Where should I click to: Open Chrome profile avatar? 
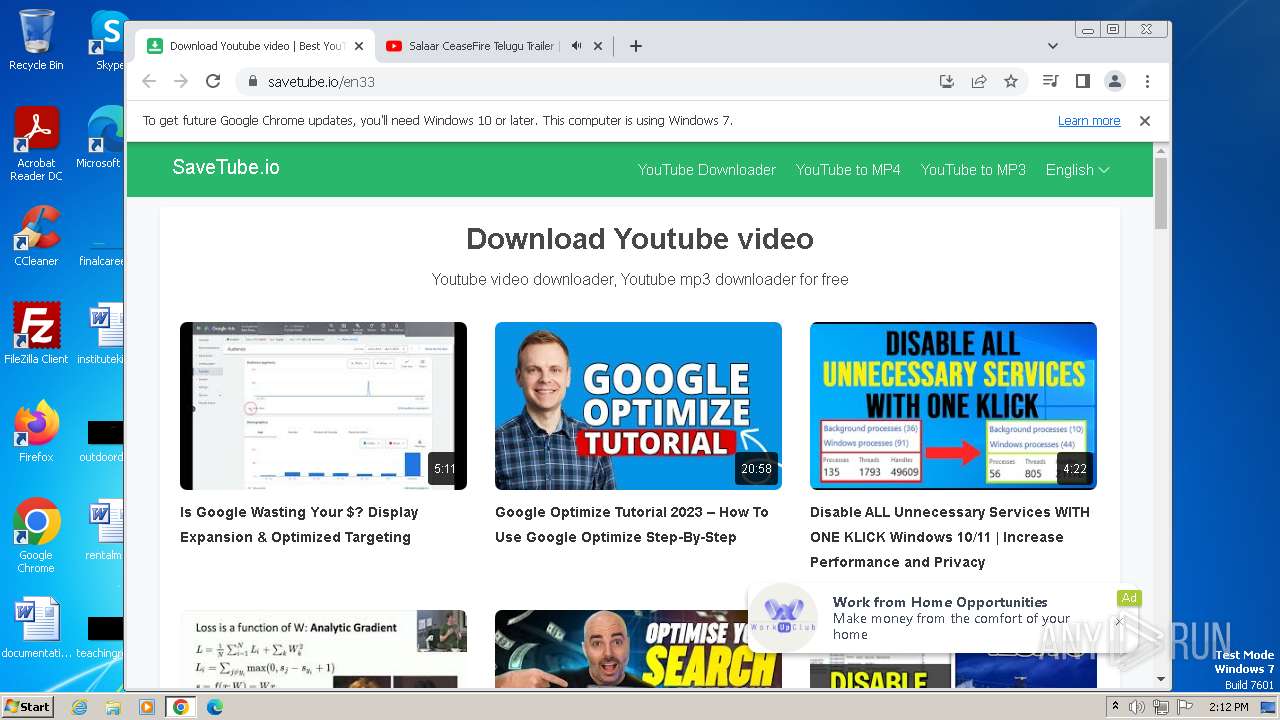coord(1115,82)
